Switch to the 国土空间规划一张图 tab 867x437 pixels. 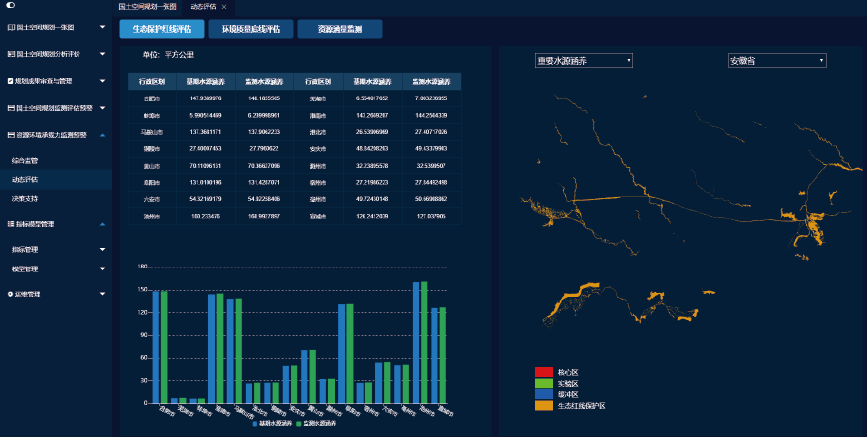146,7
